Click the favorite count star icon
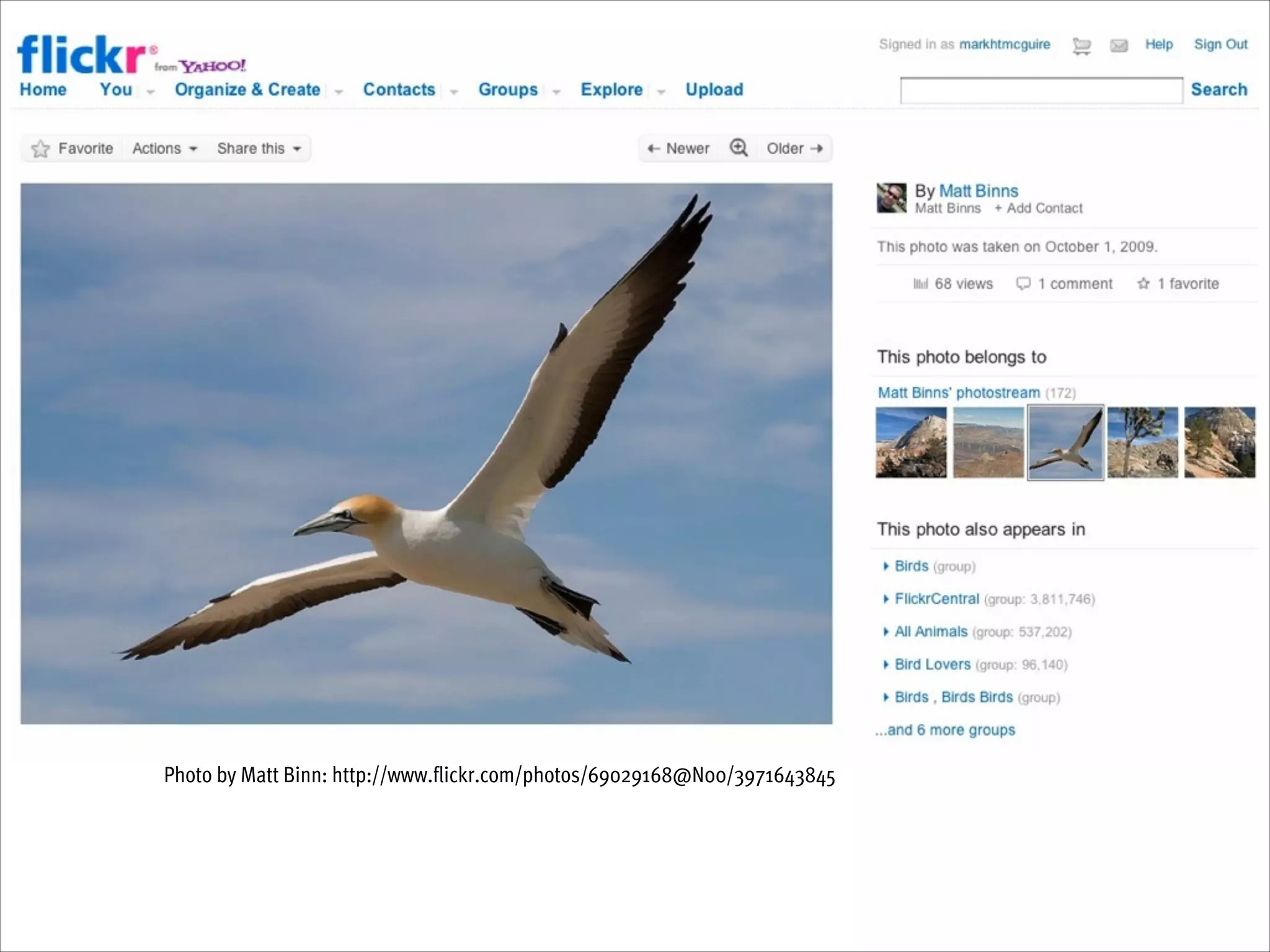The width and height of the screenshot is (1270, 952). point(1143,283)
